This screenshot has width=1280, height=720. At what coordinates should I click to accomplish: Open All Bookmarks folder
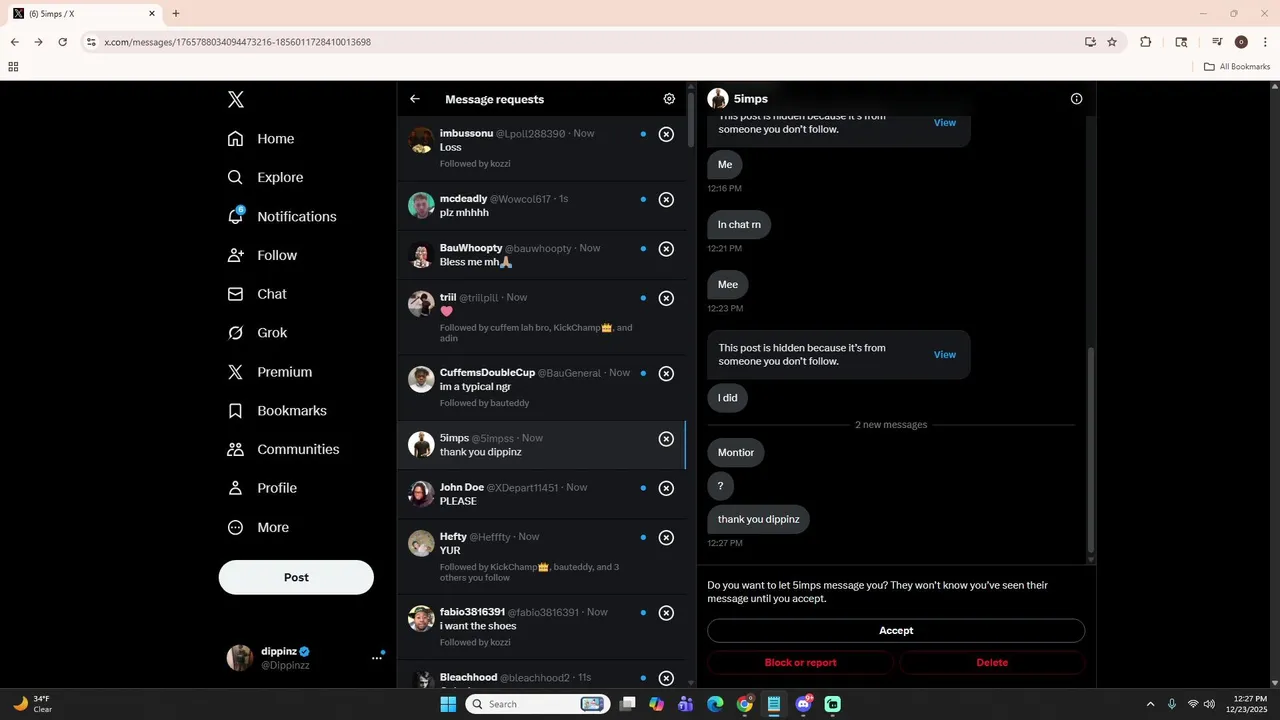point(1237,67)
